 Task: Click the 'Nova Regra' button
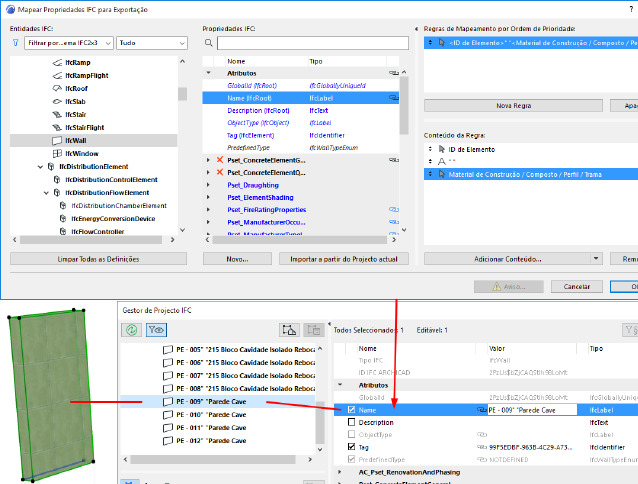coord(513,106)
